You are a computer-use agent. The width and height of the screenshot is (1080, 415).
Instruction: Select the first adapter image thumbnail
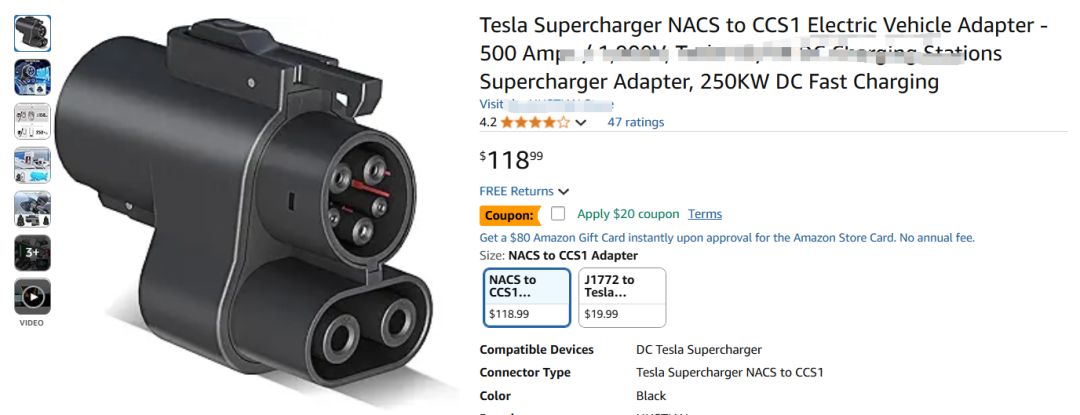point(32,33)
